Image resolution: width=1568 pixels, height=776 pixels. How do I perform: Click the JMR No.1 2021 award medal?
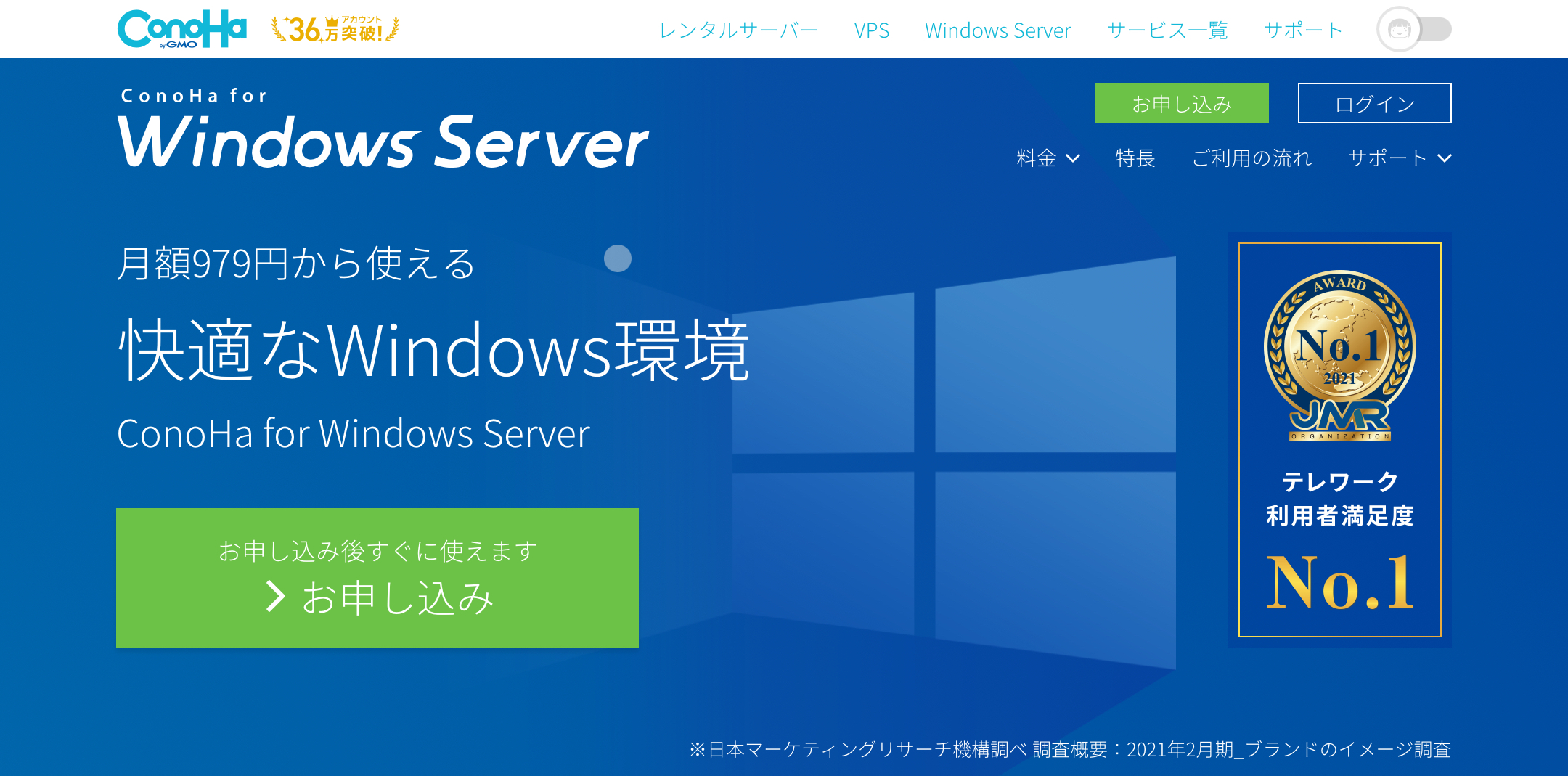coord(1339,356)
